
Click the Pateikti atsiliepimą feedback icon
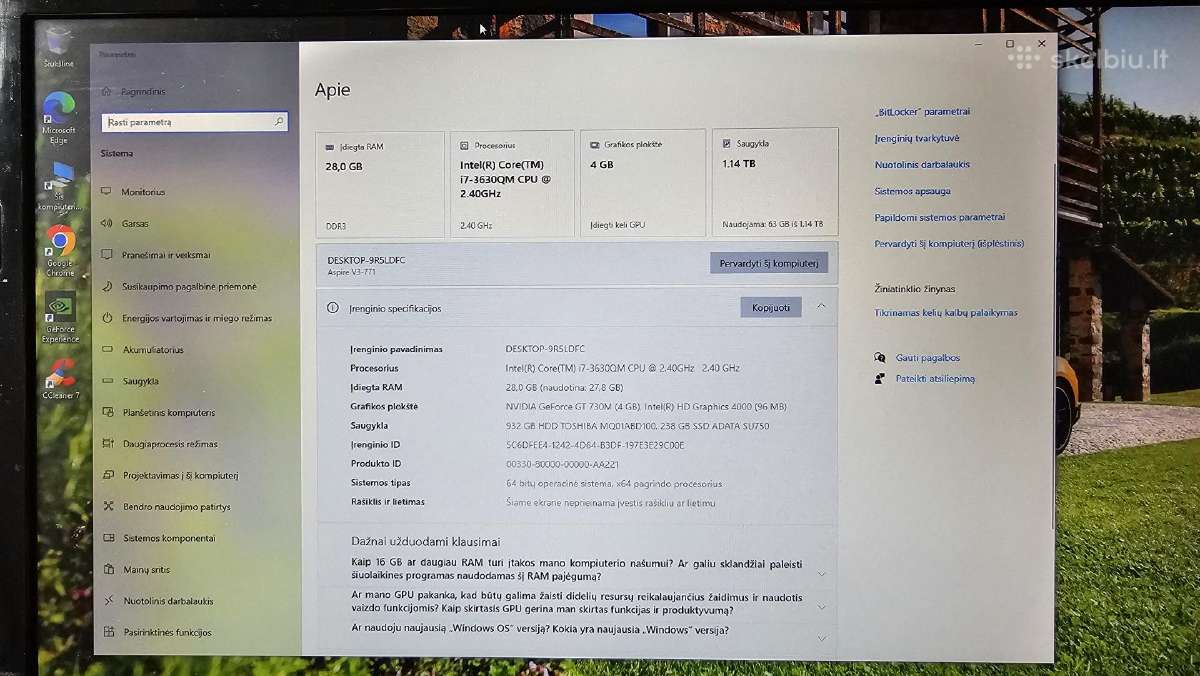880,379
